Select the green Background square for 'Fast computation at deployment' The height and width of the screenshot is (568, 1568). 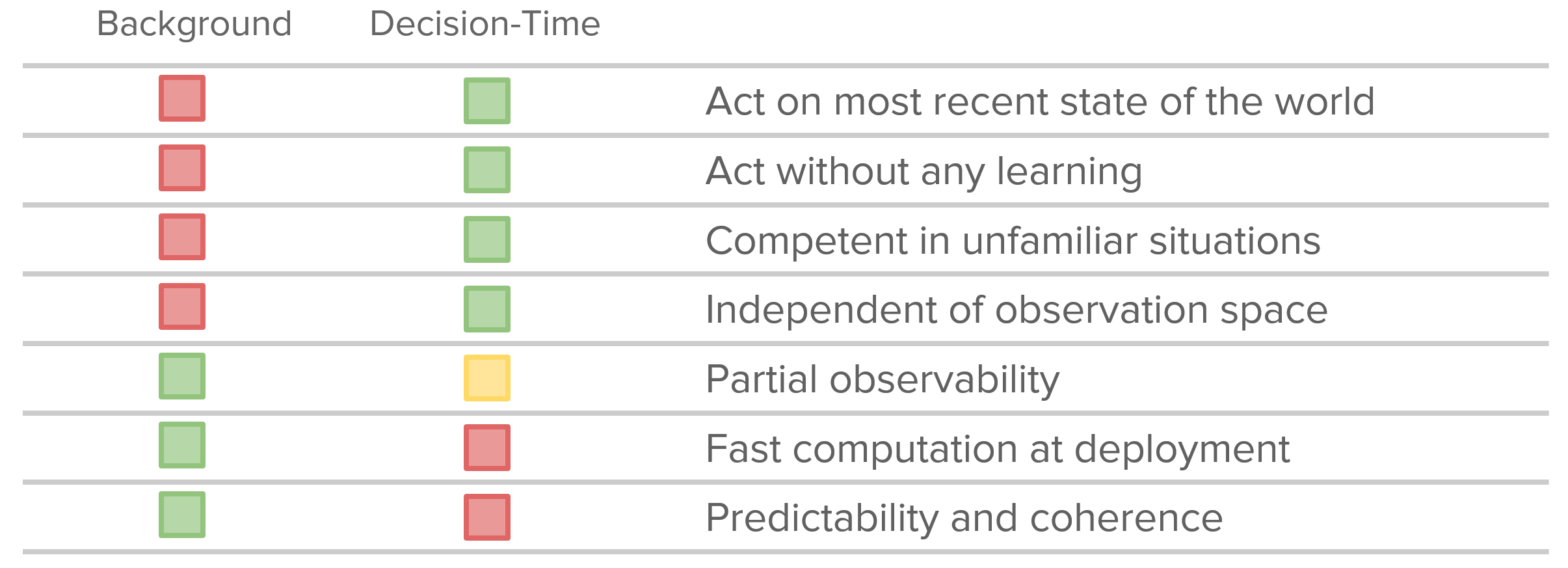[182, 445]
